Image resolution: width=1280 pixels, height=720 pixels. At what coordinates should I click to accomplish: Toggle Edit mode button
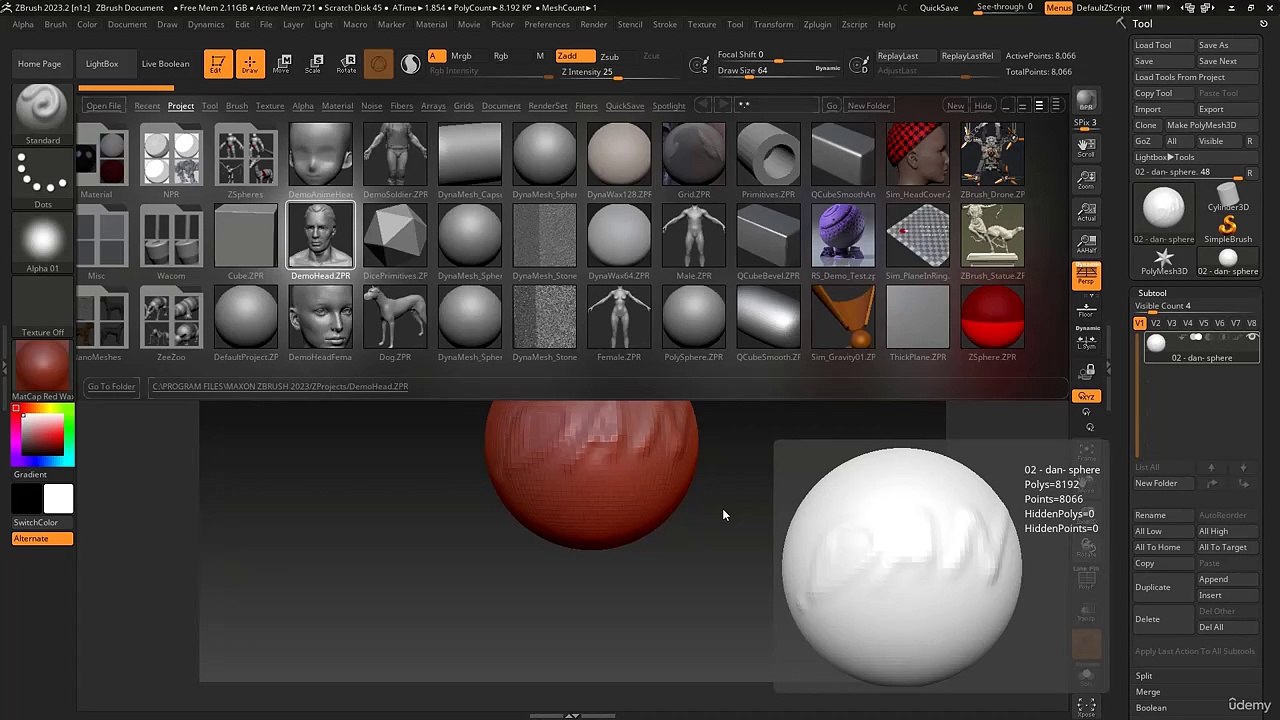216,64
